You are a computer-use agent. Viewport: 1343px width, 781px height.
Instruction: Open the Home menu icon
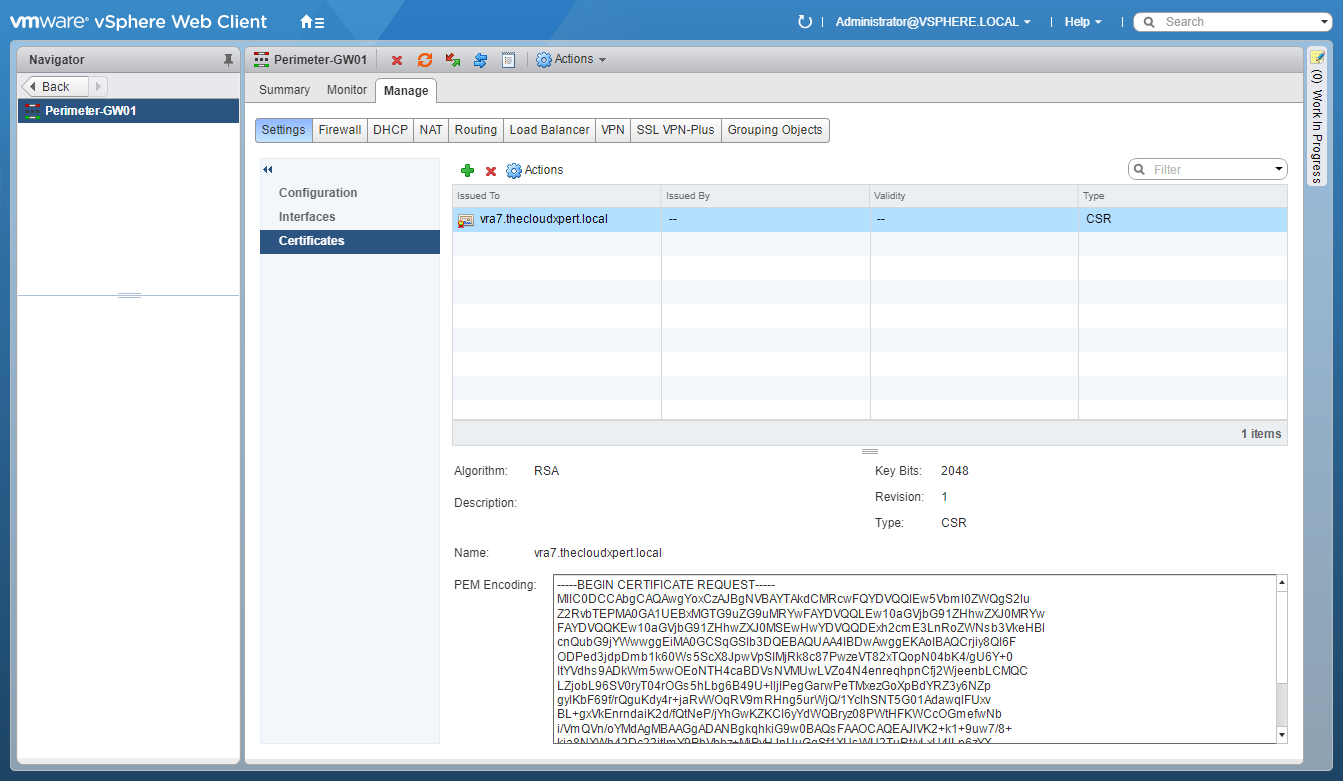pos(312,22)
